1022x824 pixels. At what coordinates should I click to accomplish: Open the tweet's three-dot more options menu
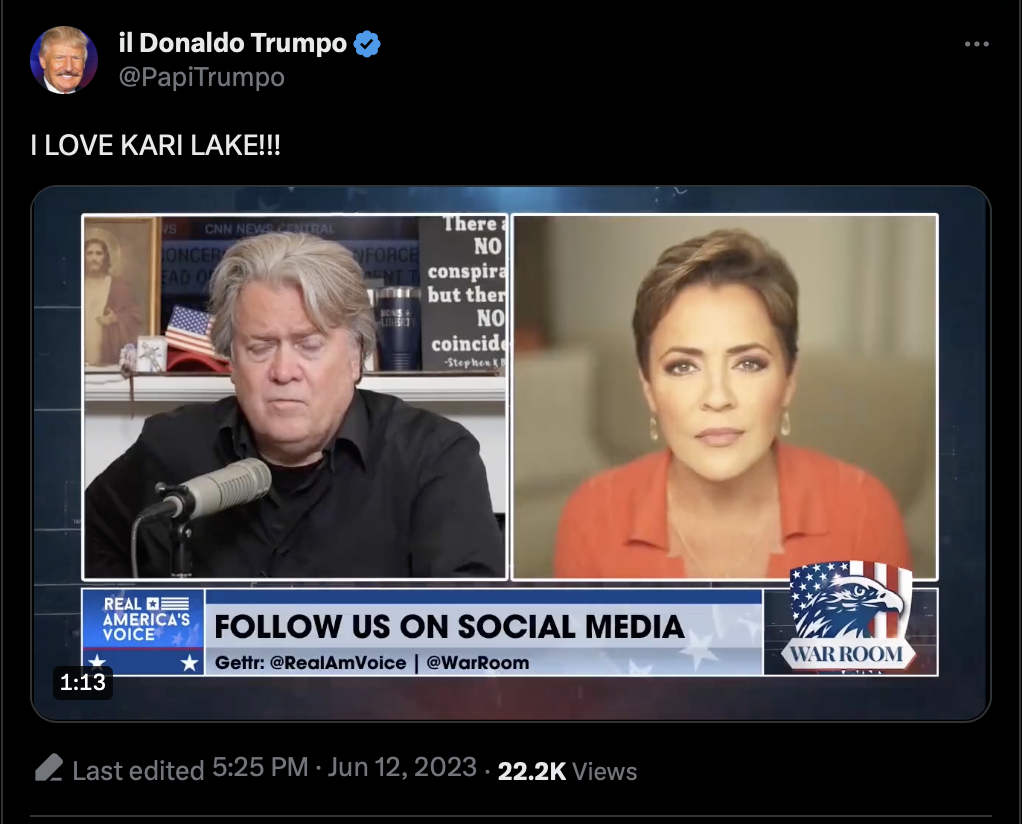pos(976,44)
